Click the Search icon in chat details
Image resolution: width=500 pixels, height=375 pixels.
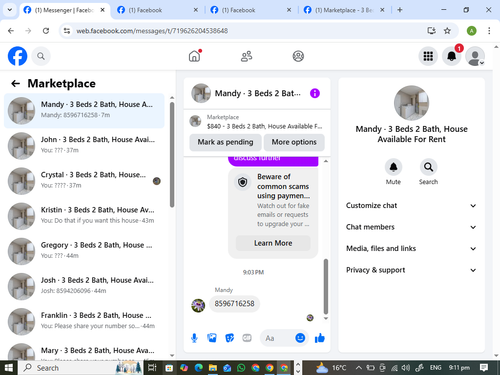pyautogui.click(x=428, y=167)
